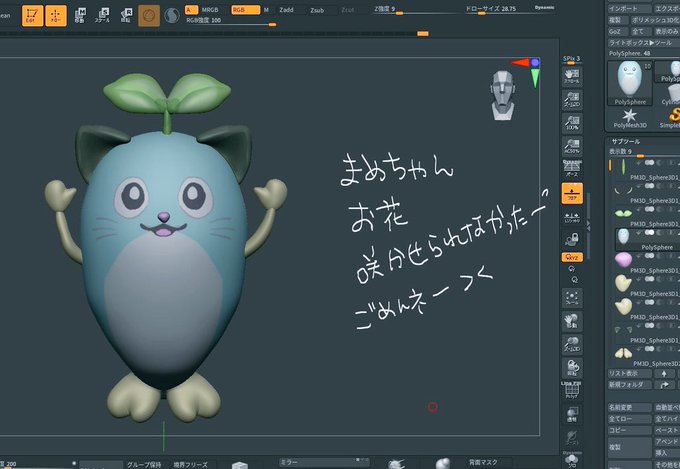Click the 全てロー all low button

(x=629, y=419)
